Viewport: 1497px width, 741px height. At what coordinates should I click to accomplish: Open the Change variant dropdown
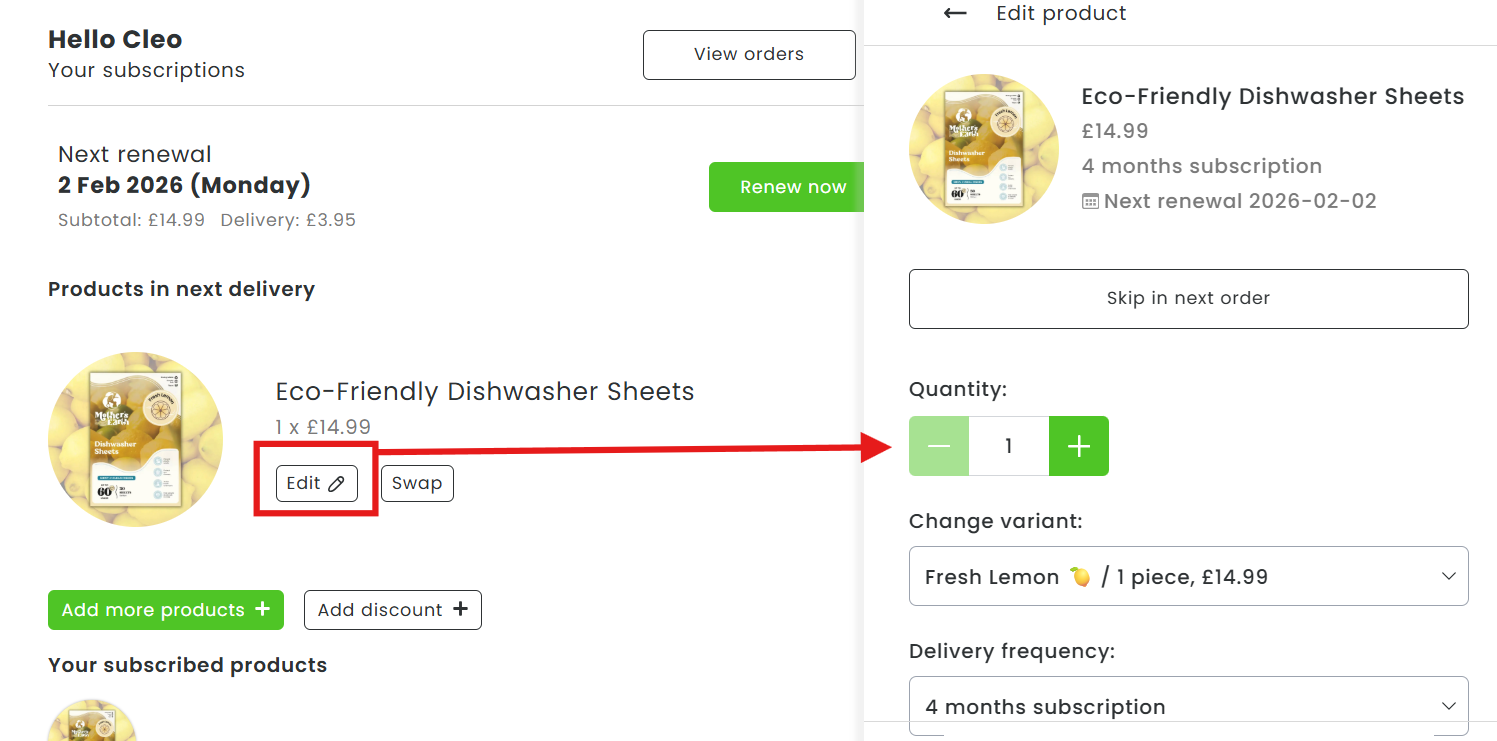(1187, 576)
